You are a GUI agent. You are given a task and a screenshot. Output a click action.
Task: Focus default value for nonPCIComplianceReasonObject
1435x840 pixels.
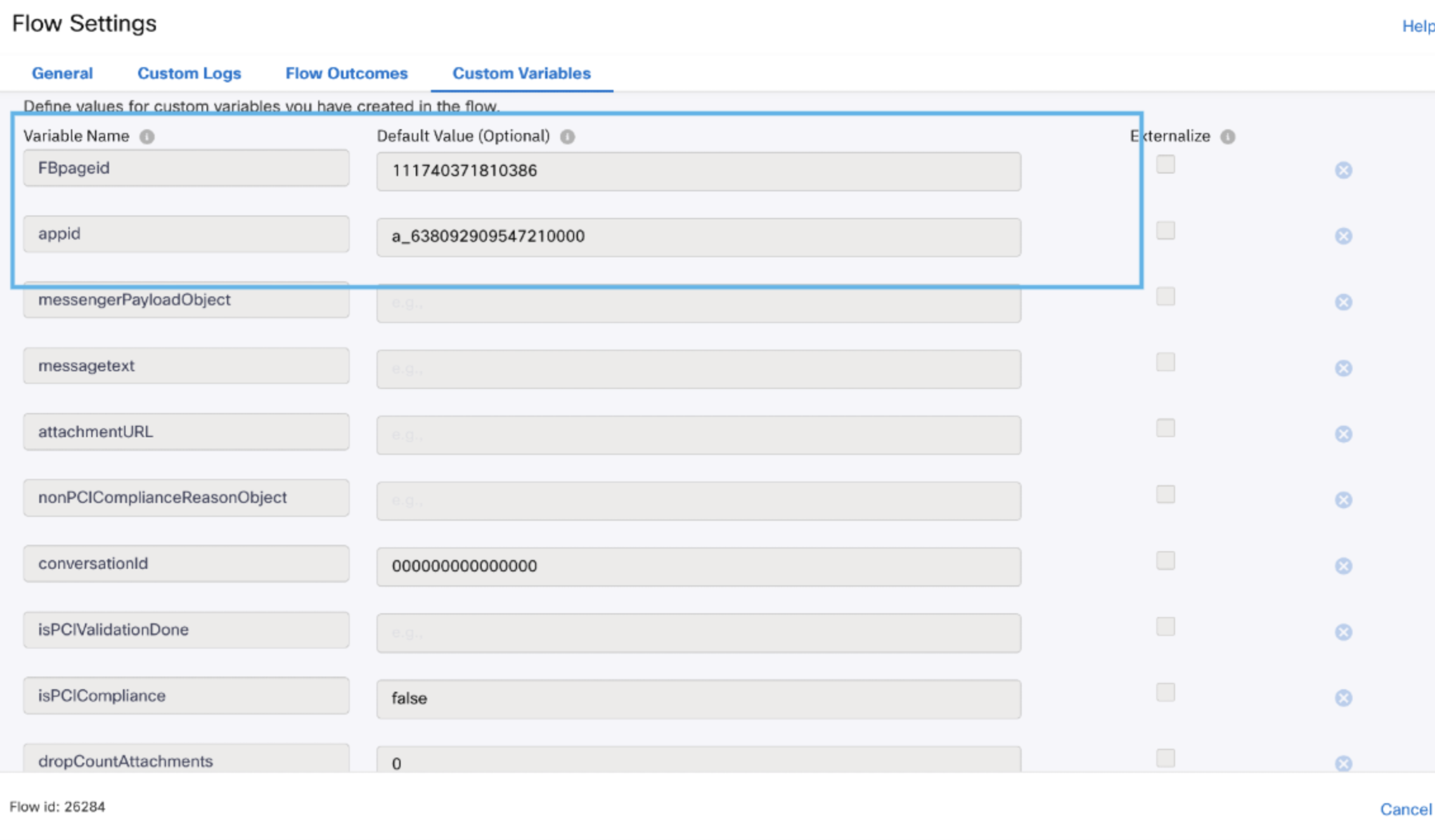click(x=698, y=500)
